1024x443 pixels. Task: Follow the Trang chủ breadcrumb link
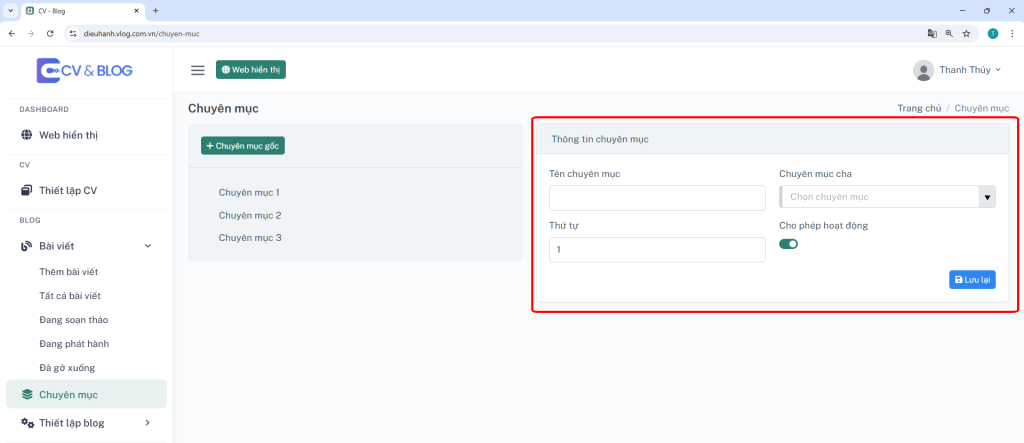pos(919,108)
